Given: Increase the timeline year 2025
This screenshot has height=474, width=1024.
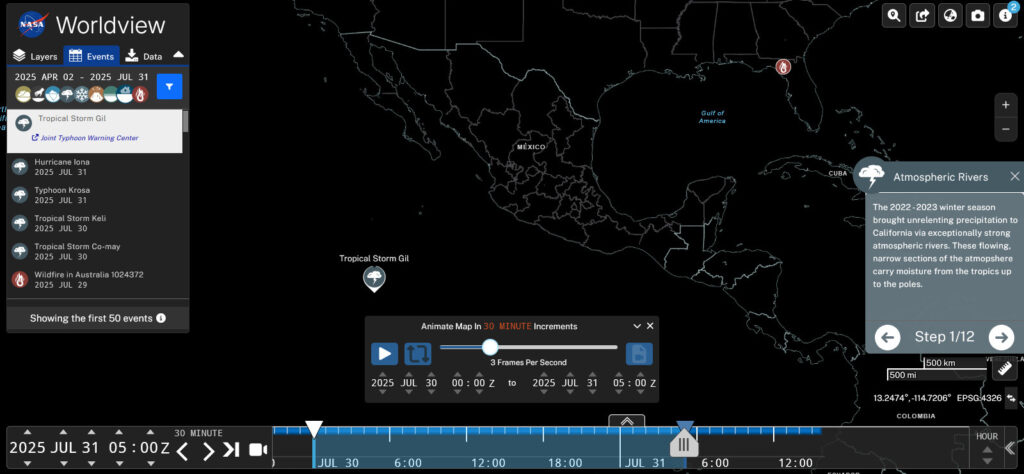Looking at the screenshot, I should 27,432.
